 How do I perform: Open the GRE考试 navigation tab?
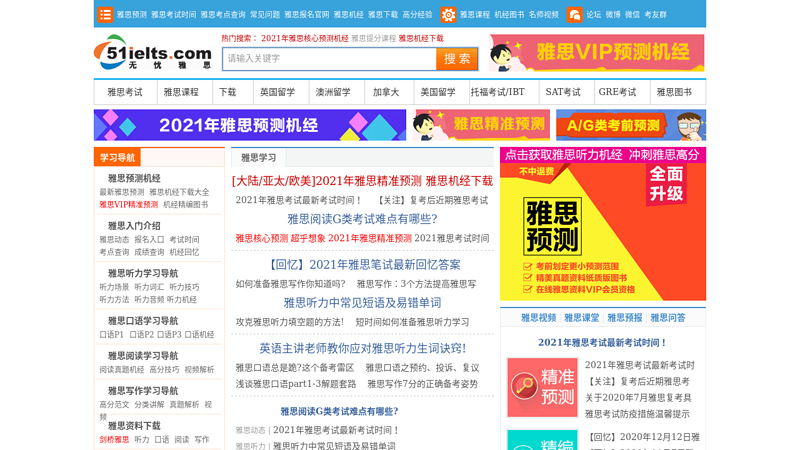coord(617,92)
